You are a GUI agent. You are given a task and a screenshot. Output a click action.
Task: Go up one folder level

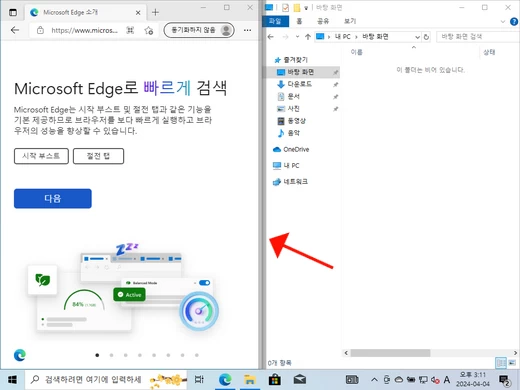(x=308, y=37)
